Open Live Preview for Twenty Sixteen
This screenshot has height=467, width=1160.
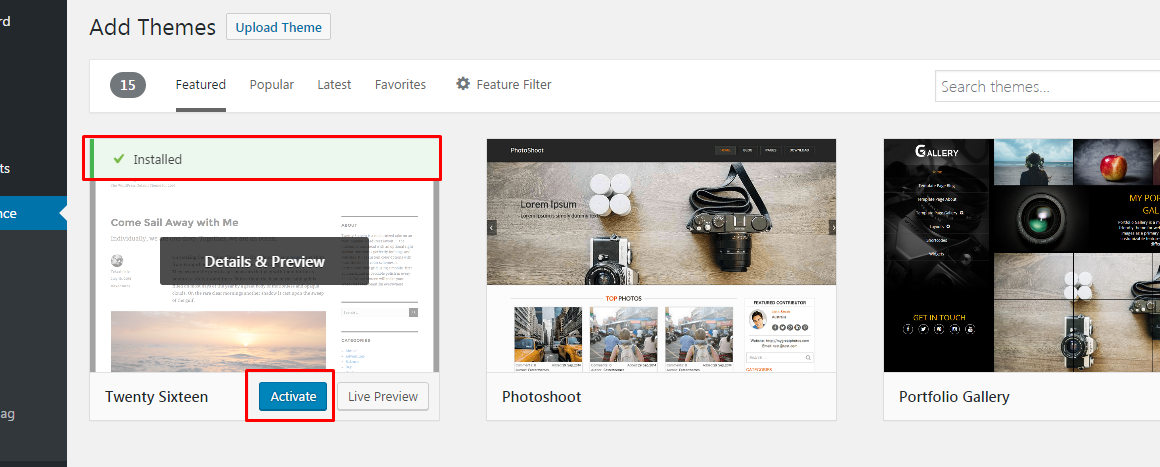[x=383, y=396]
